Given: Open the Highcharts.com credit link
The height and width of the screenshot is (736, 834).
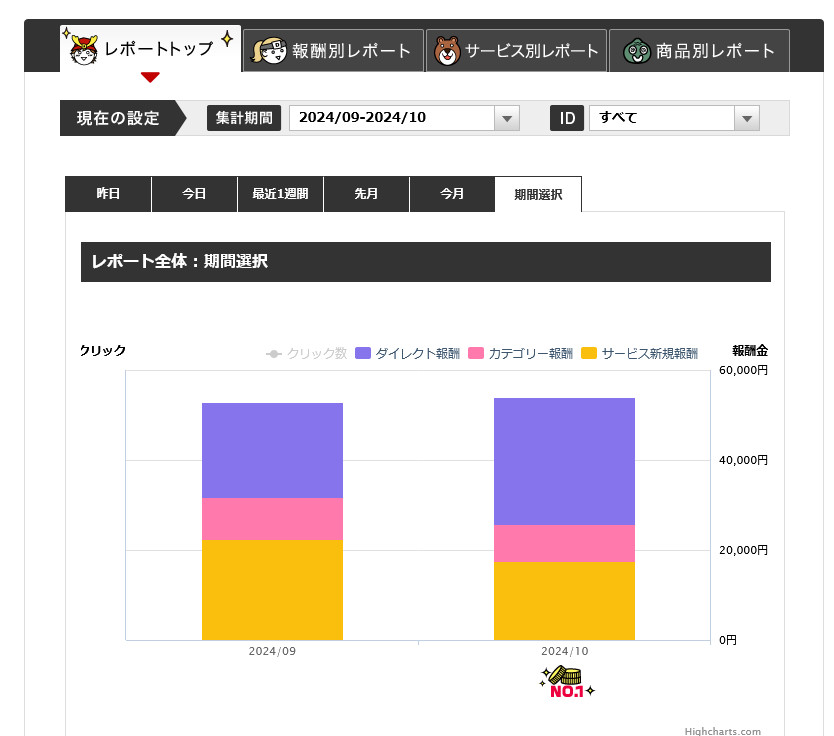Looking at the screenshot, I should click(x=722, y=731).
